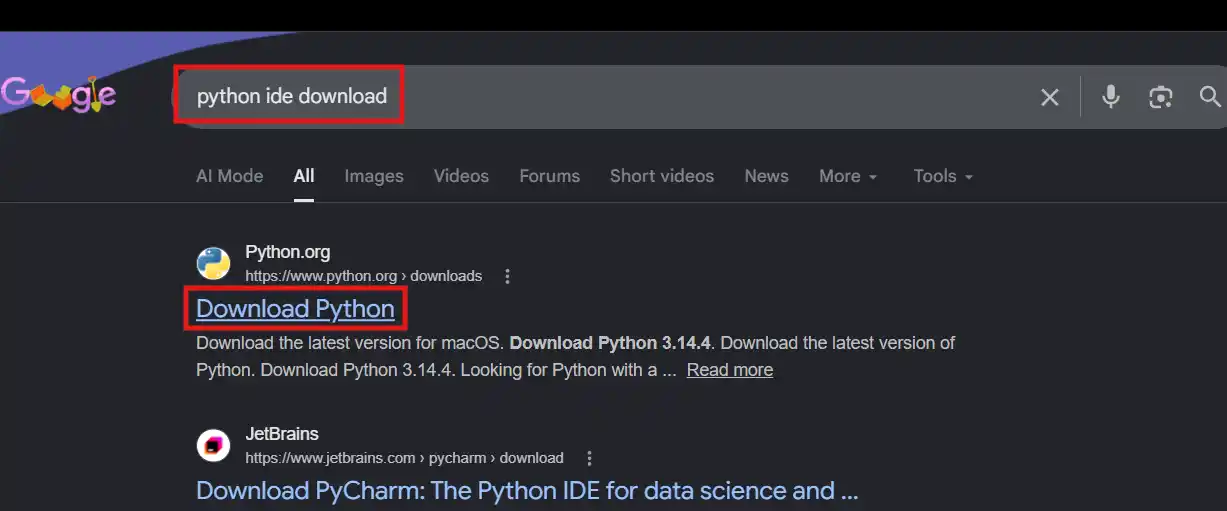Expand the Tools dropdown
The width and height of the screenshot is (1227, 511).
(x=943, y=176)
